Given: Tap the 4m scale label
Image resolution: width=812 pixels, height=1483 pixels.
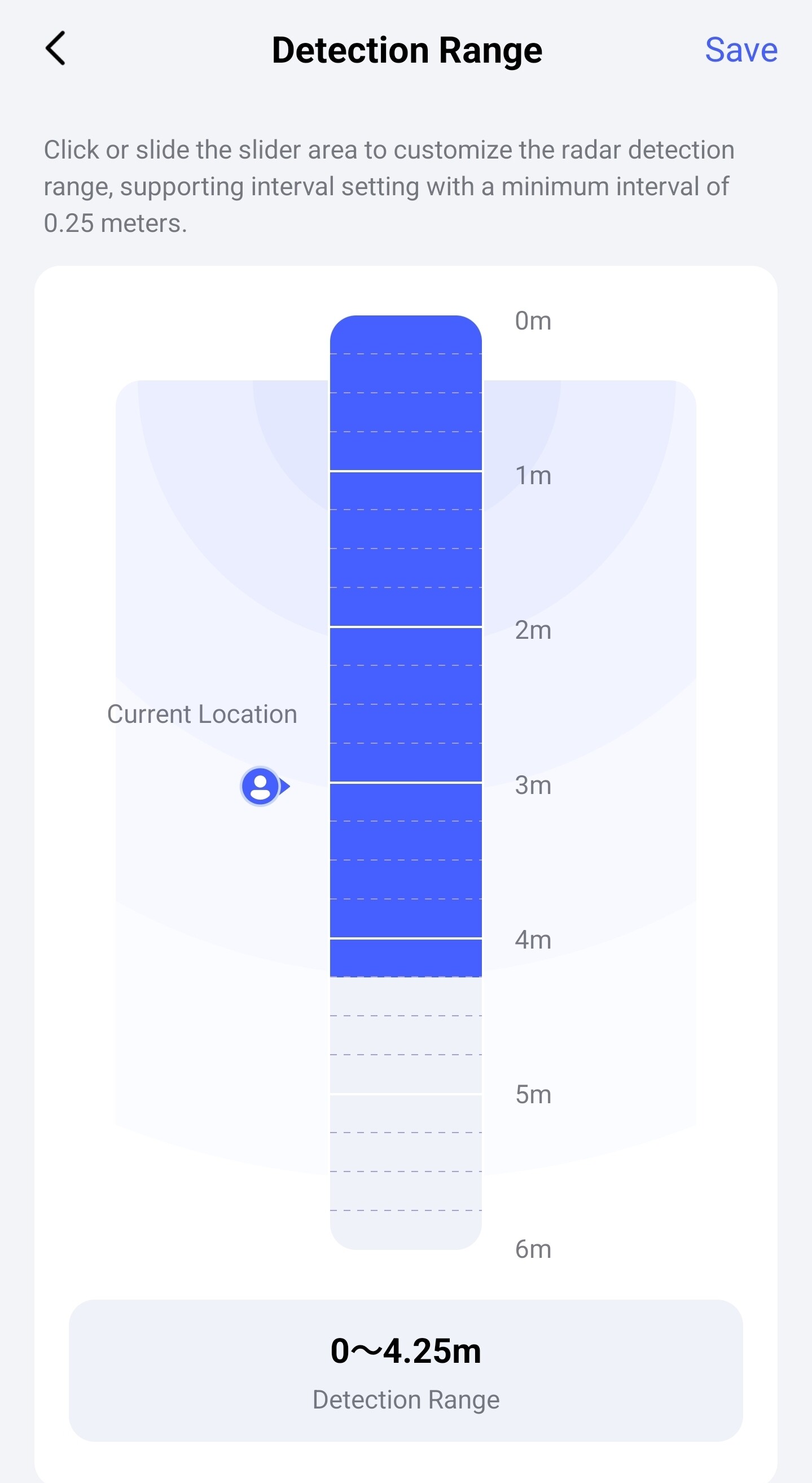Looking at the screenshot, I should pos(533,940).
